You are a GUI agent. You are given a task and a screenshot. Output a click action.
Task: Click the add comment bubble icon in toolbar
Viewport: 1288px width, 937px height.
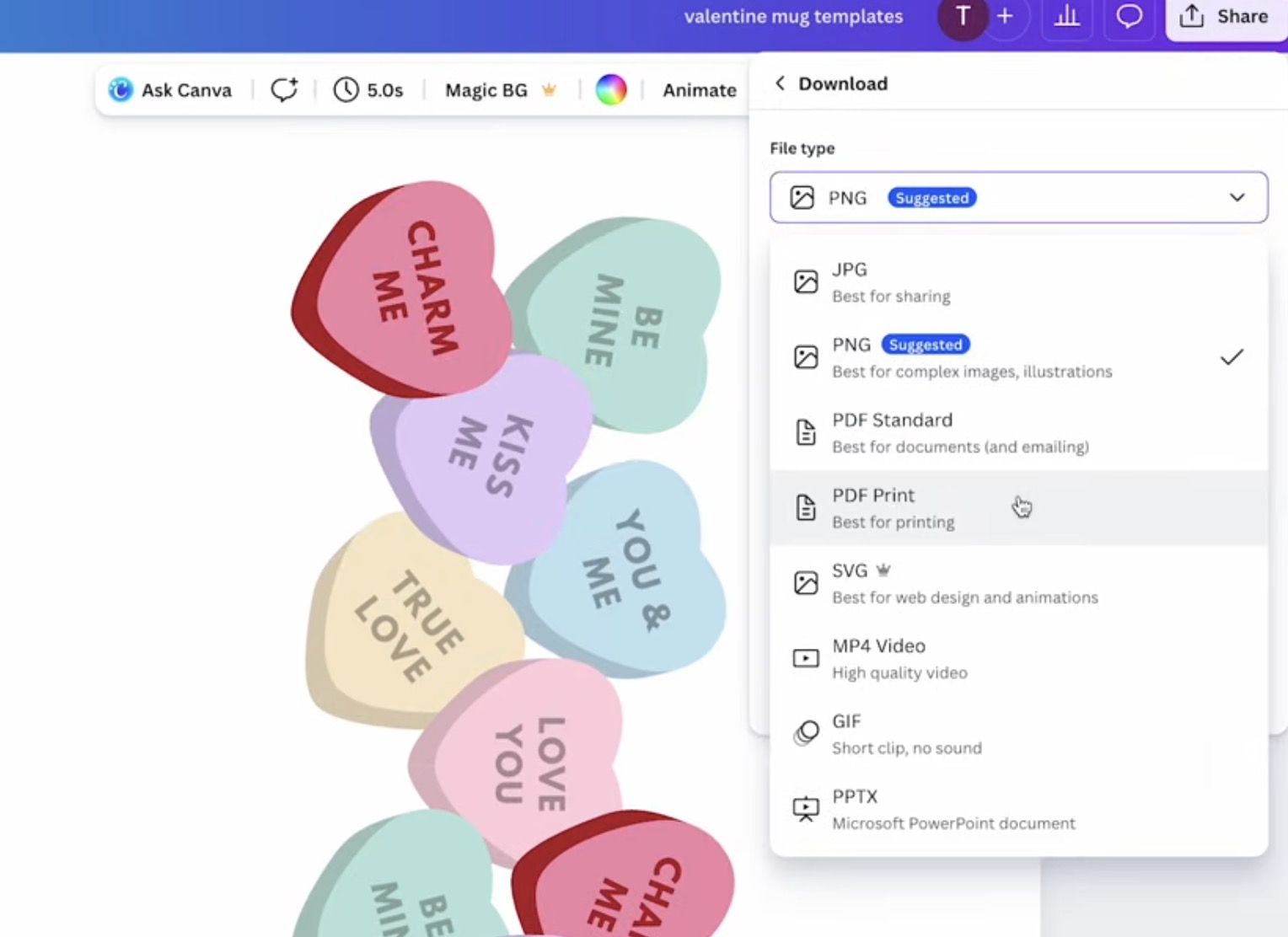(x=284, y=89)
